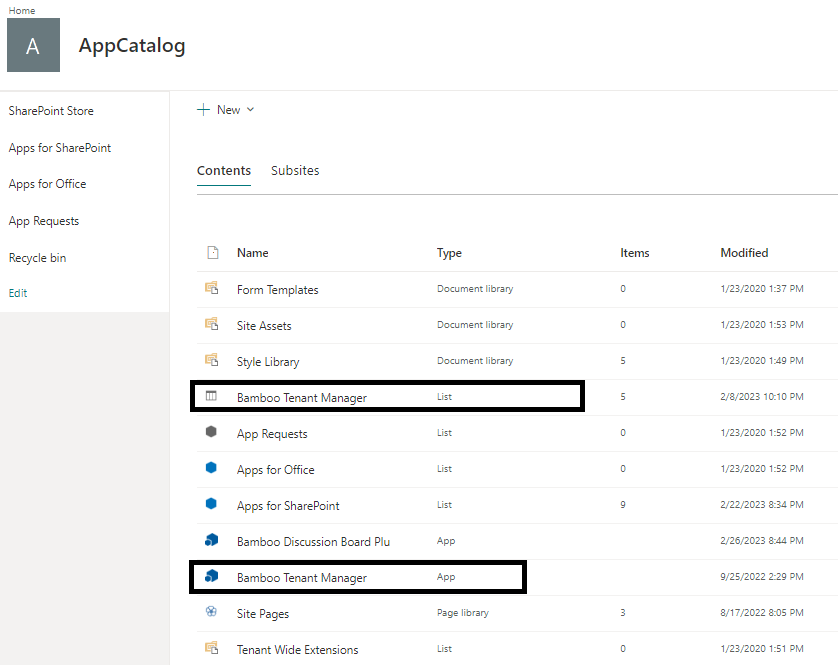This screenshot has height=665, width=838.
Task: Click the Bamboo Discussion Board Plu app icon
Action: 212,540
